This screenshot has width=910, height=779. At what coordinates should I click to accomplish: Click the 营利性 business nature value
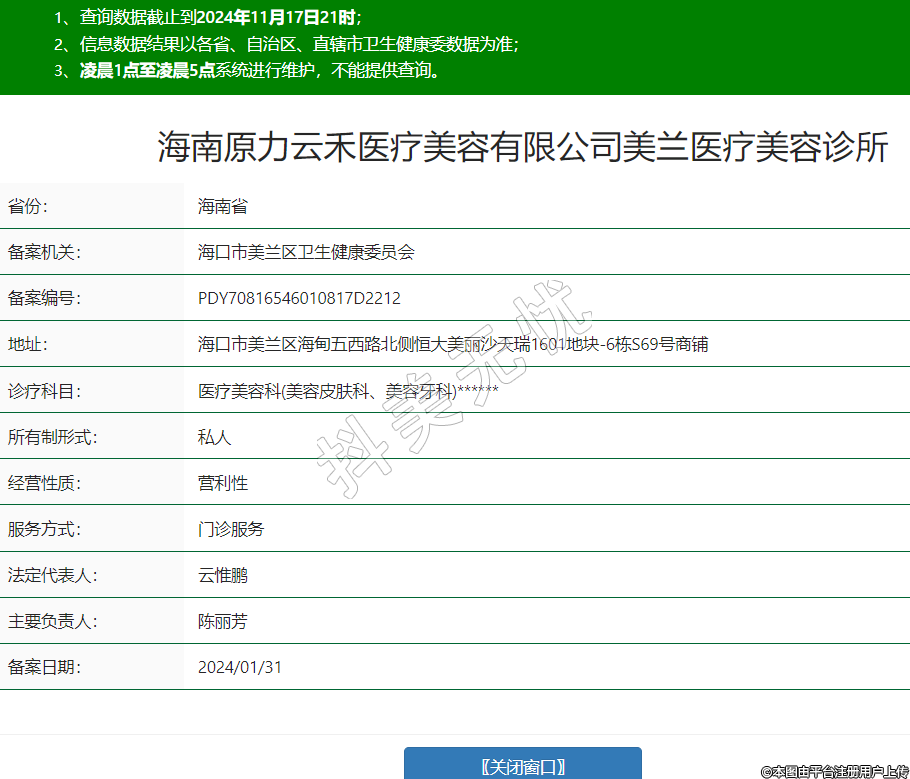tap(222, 483)
